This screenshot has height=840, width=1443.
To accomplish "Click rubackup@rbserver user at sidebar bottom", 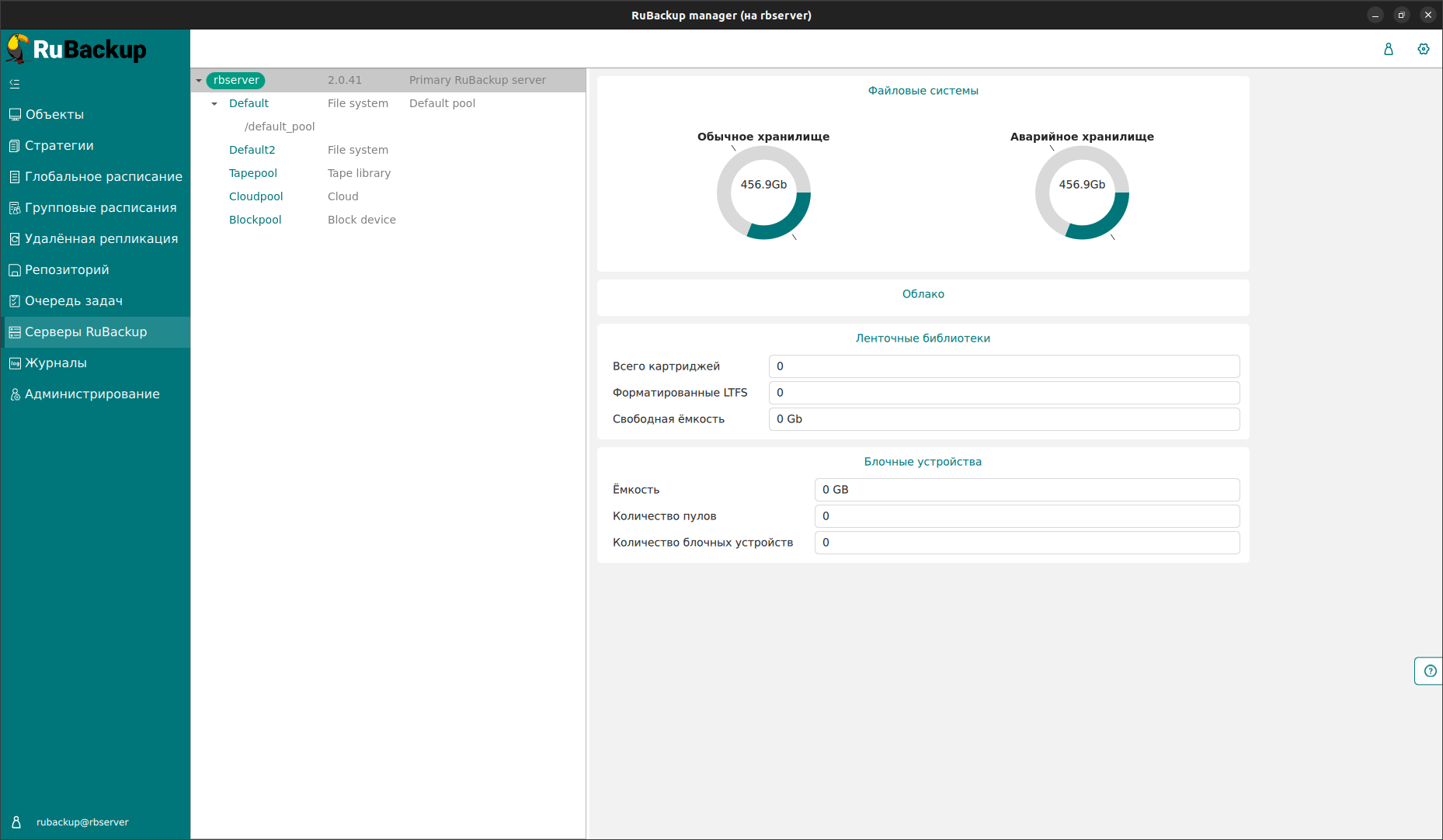I will [x=82, y=822].
